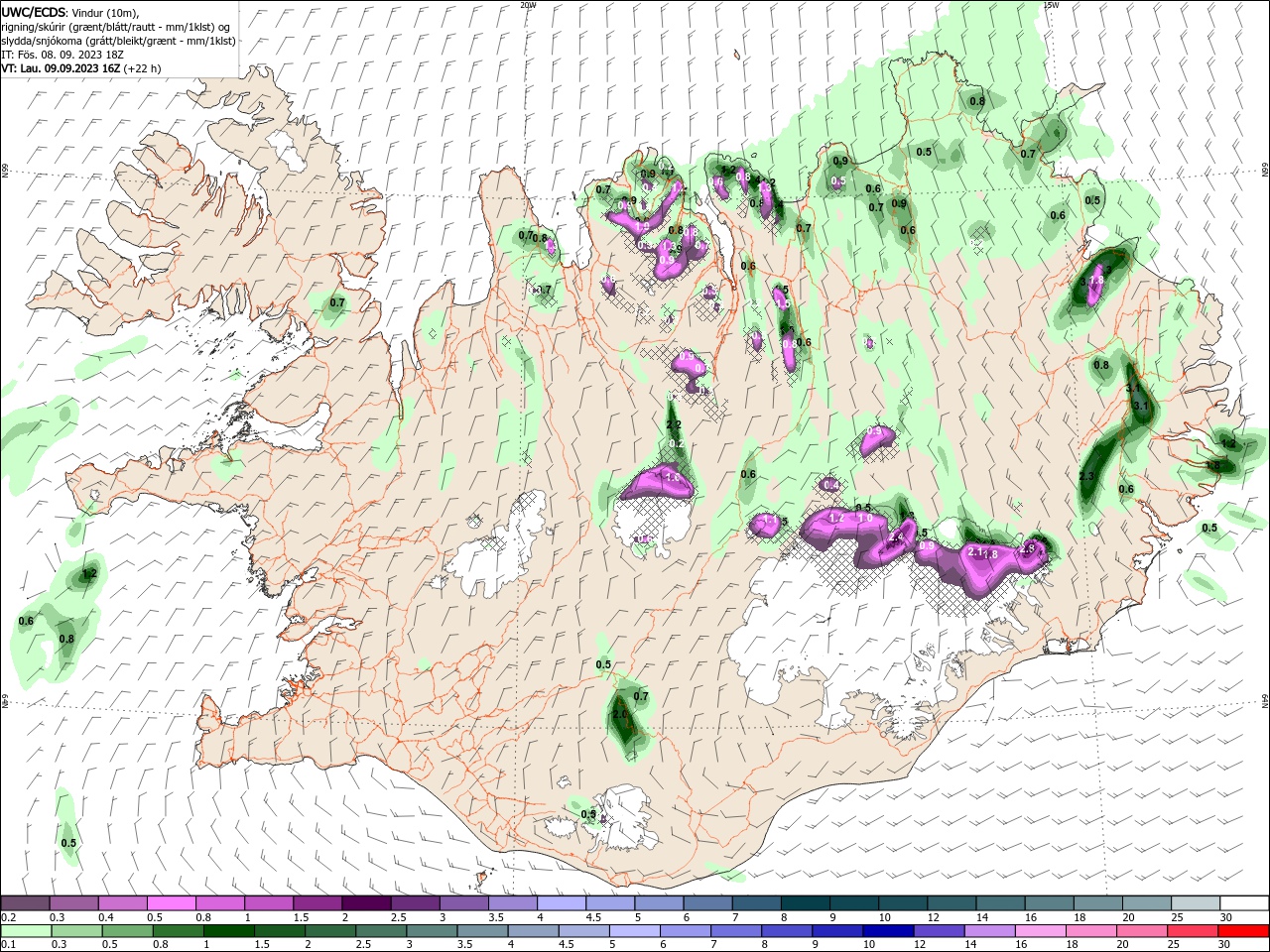Click the 2.0 value in southern green cell
Screen dimensions: 1270x952
tap(621, 714)
